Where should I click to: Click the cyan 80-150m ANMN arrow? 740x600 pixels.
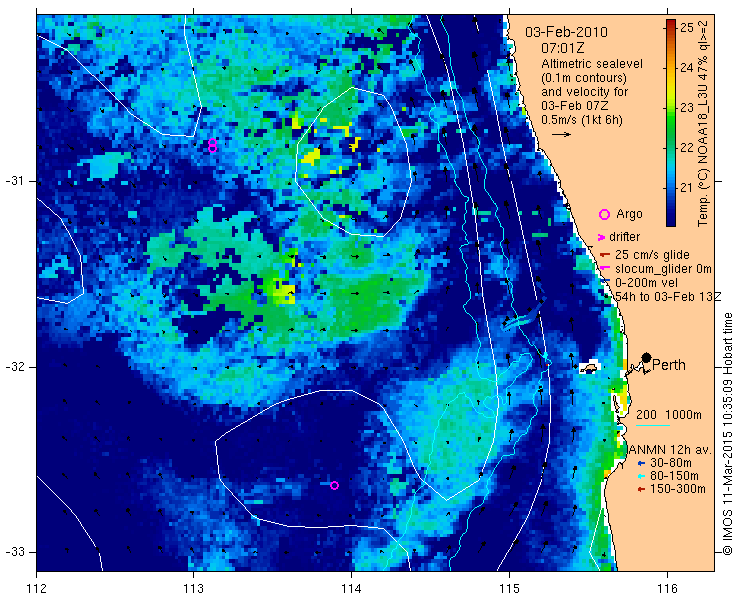(x=641, y=476)
